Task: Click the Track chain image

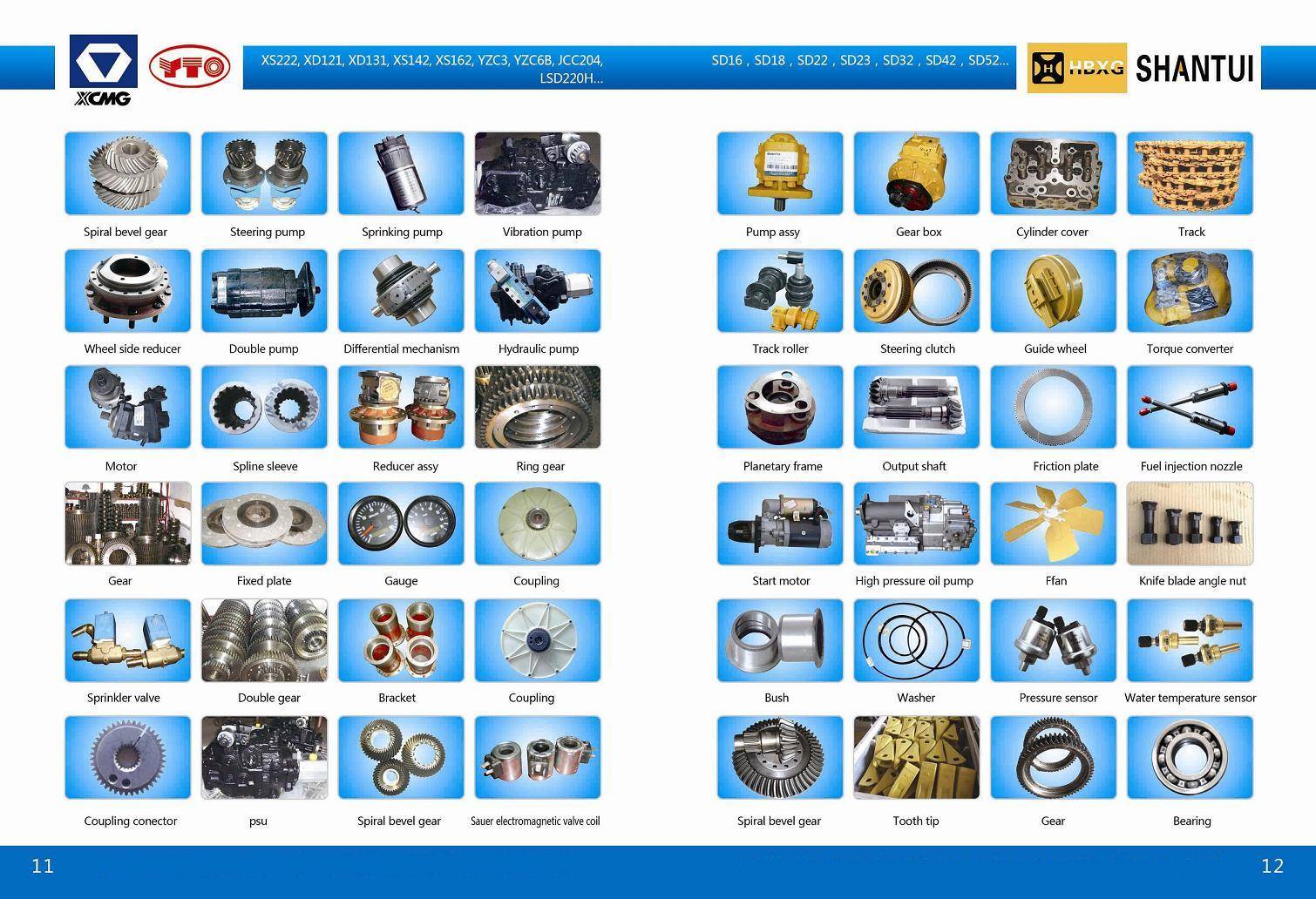Action: pos(1190,173)
